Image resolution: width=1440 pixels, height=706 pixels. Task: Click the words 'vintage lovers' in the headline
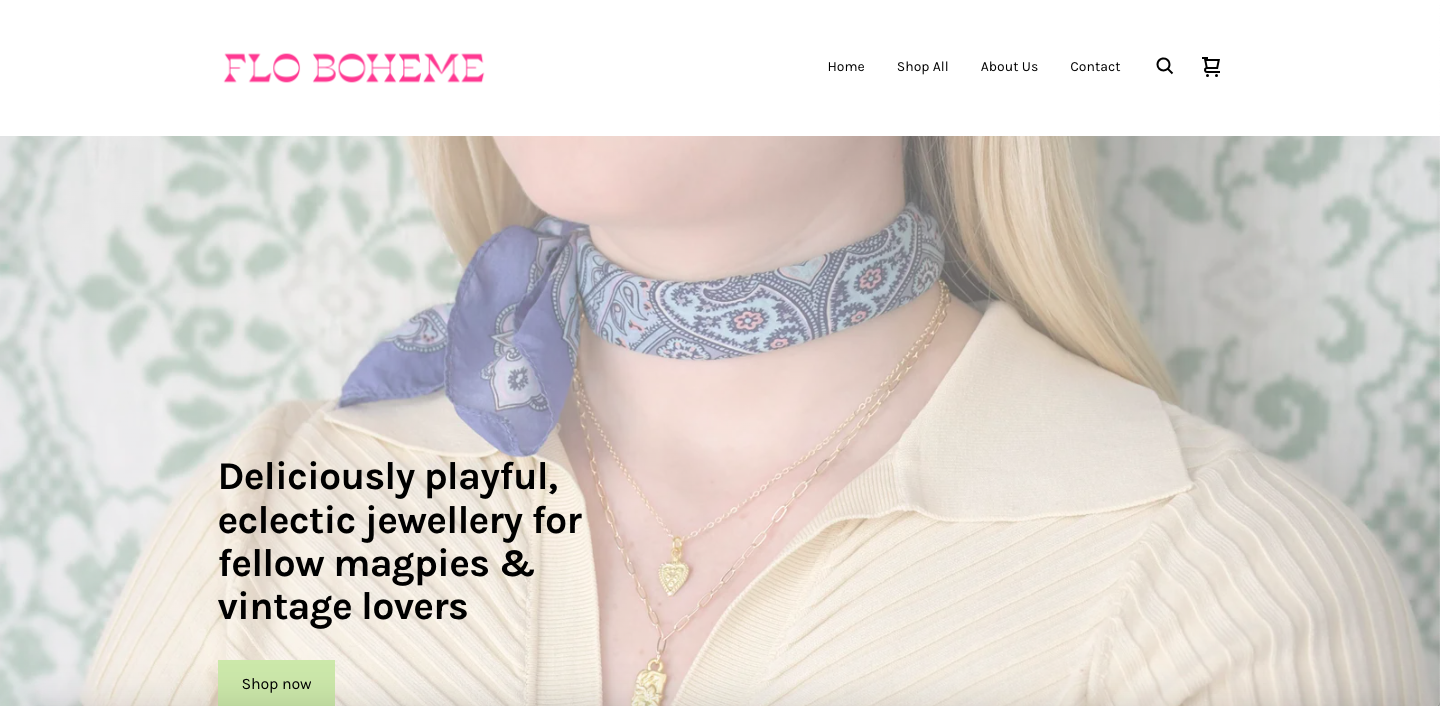(343, 607)
